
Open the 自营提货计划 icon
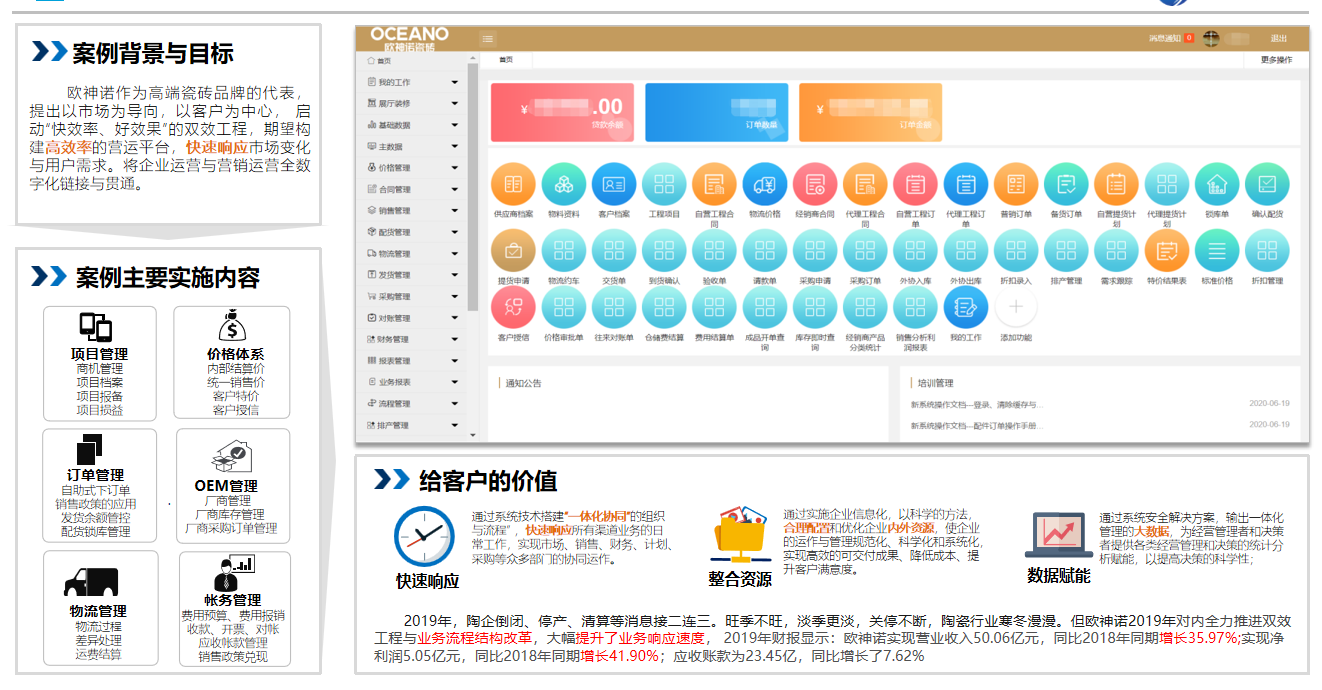click(1116, 184)
